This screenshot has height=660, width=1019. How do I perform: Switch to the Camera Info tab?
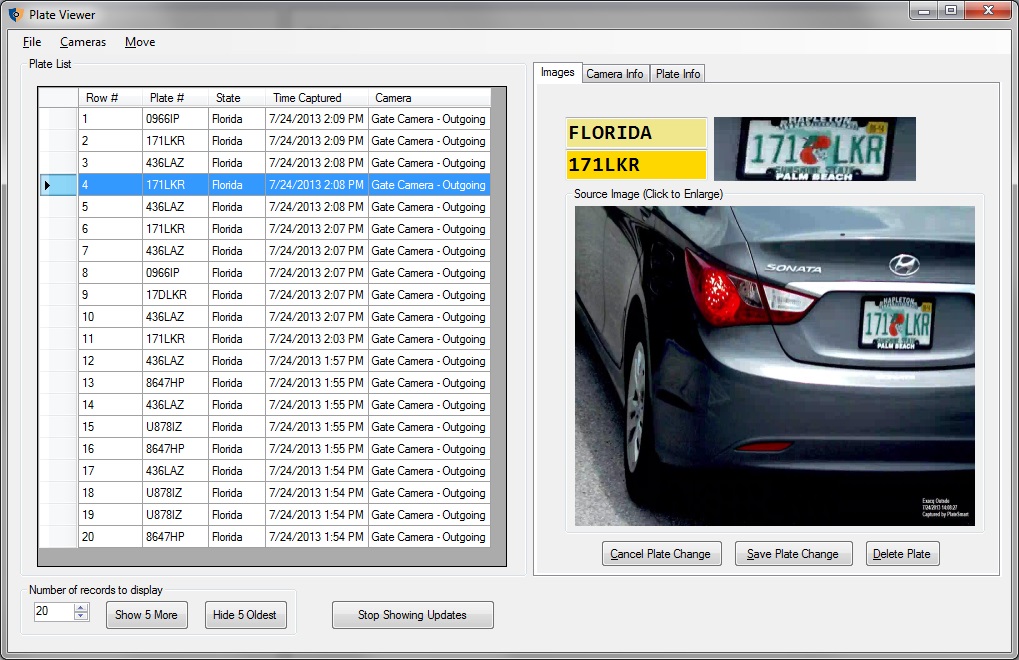(614, 72)
